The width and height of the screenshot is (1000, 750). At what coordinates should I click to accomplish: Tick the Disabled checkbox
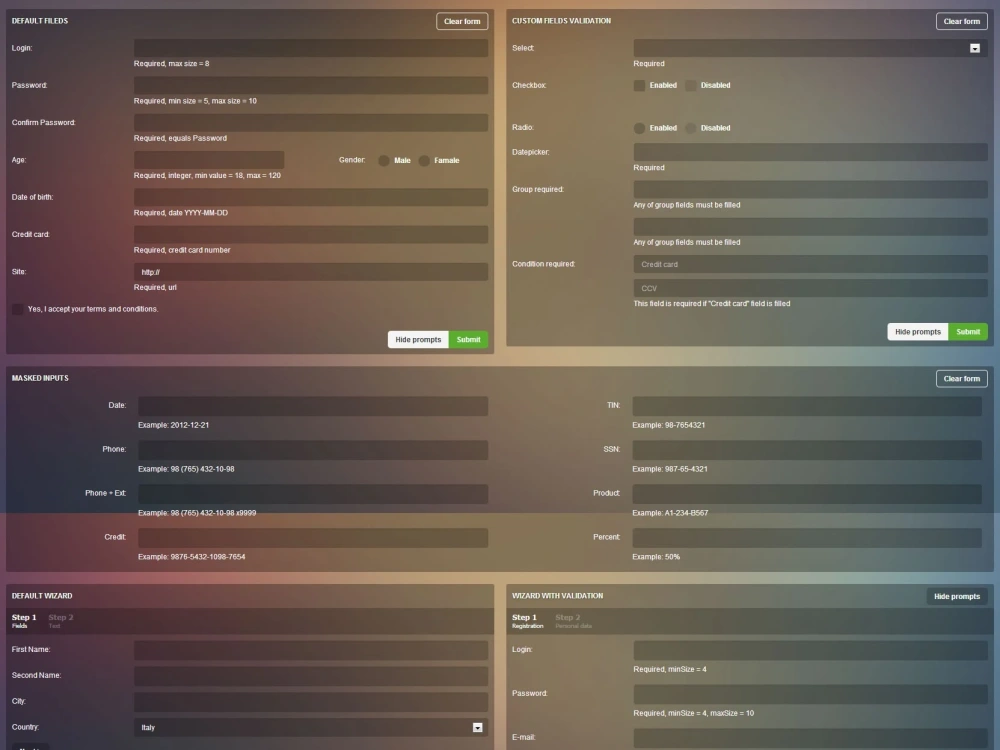[x=690, y=85]
